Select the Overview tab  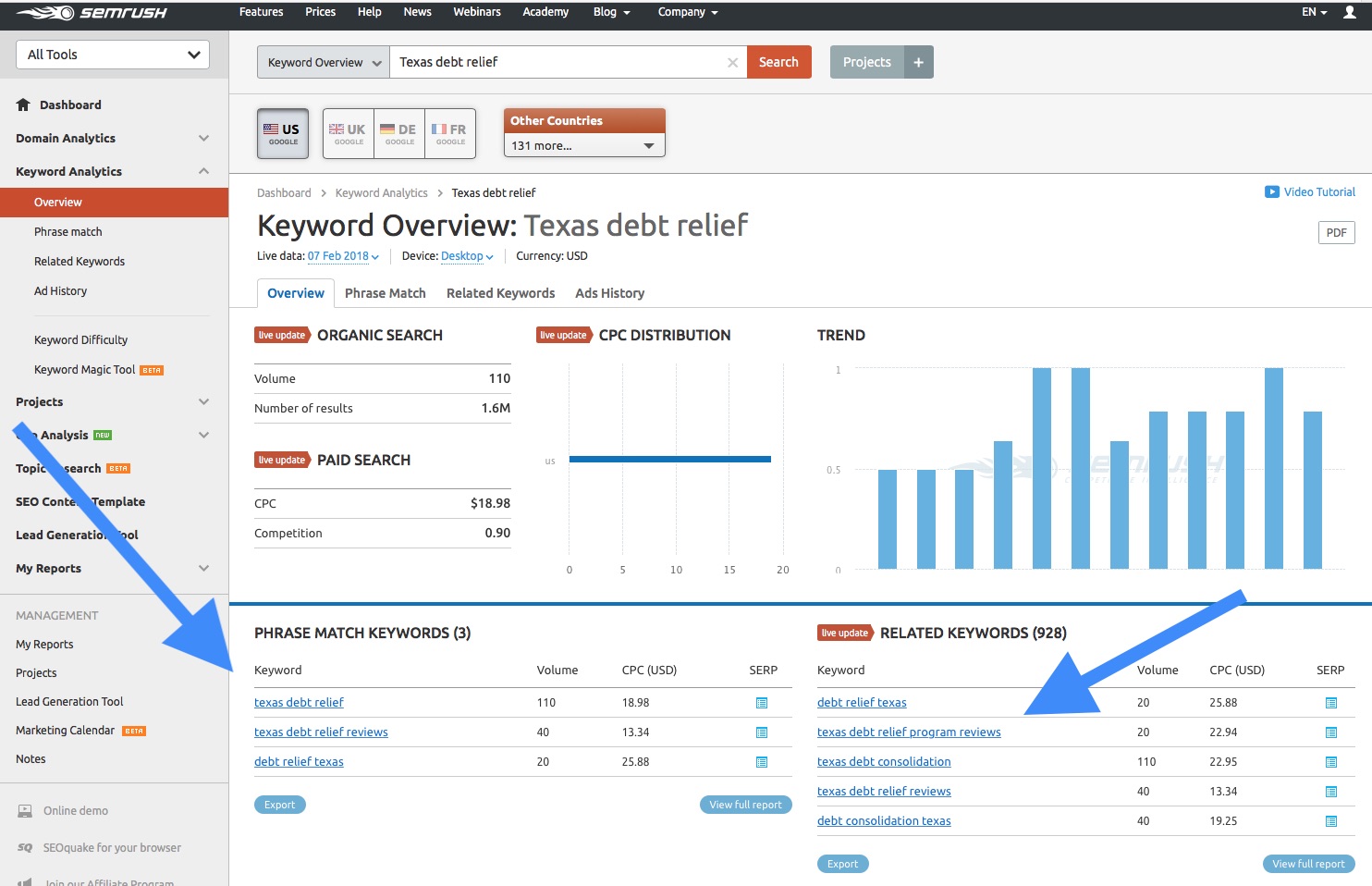tap(296, 293)
